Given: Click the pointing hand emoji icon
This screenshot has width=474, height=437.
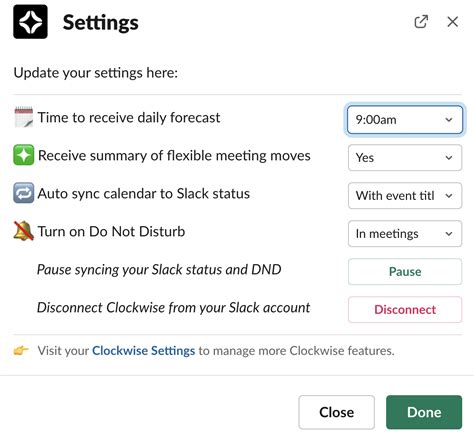Looking at the screenshot, I should click(x=21, y=350).
